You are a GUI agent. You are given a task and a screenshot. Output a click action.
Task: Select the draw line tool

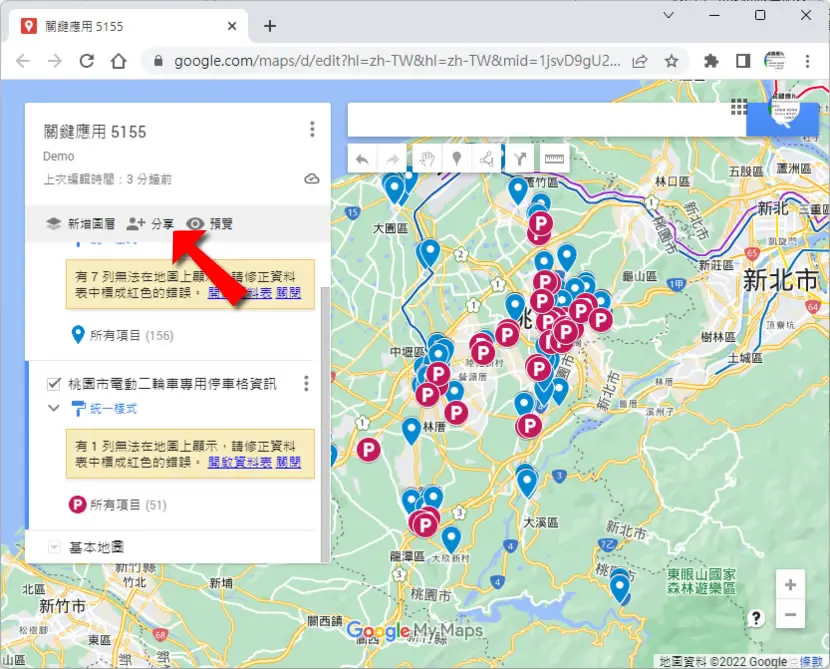pyautogui.click(x=486, y=158)
